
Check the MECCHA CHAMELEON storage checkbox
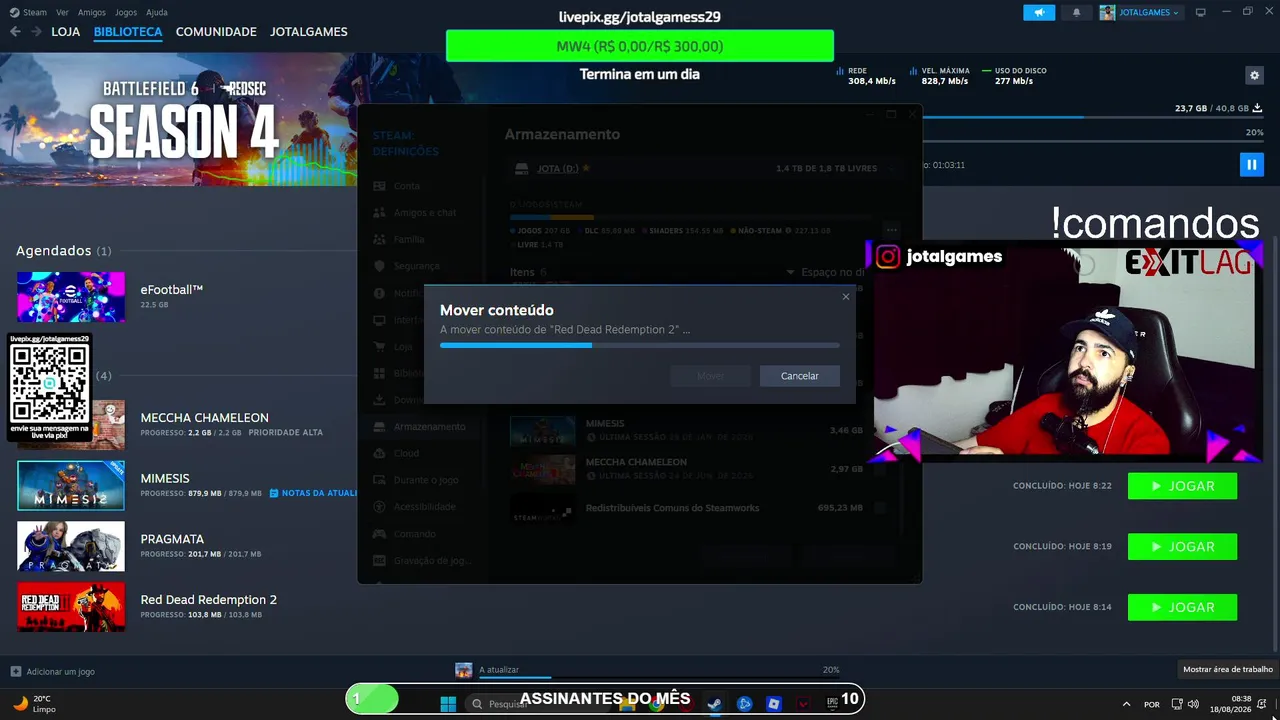pos(880,469)
